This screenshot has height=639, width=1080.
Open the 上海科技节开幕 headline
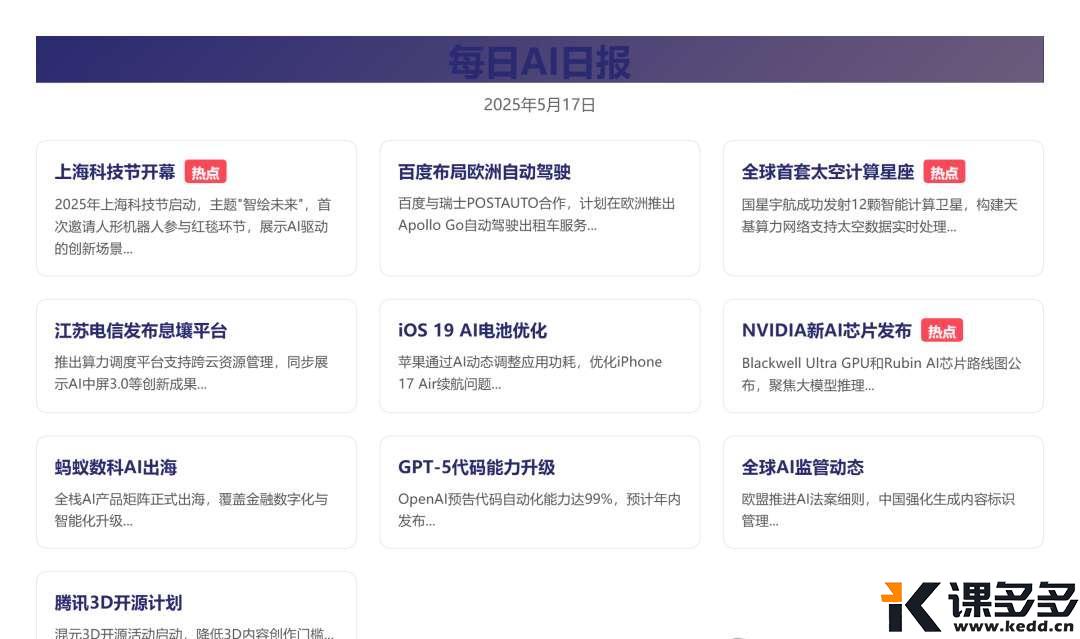click(115, 172)
